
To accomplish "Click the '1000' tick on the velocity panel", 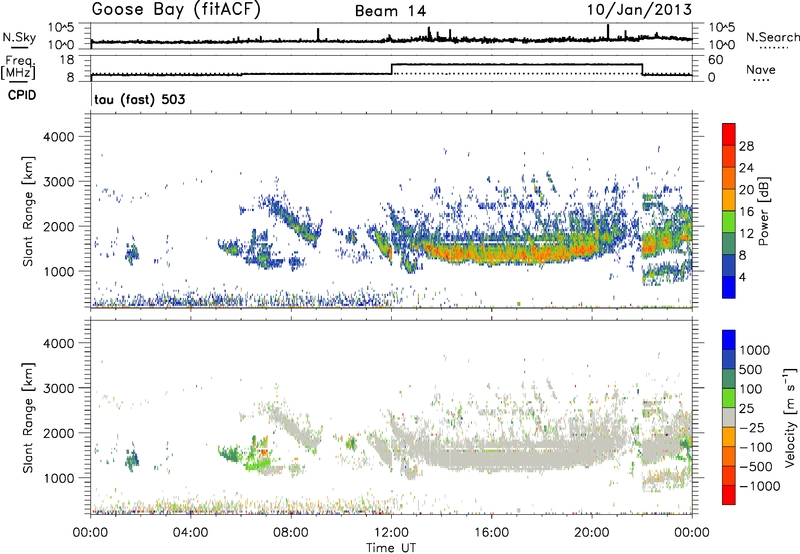I will (59, 478).
